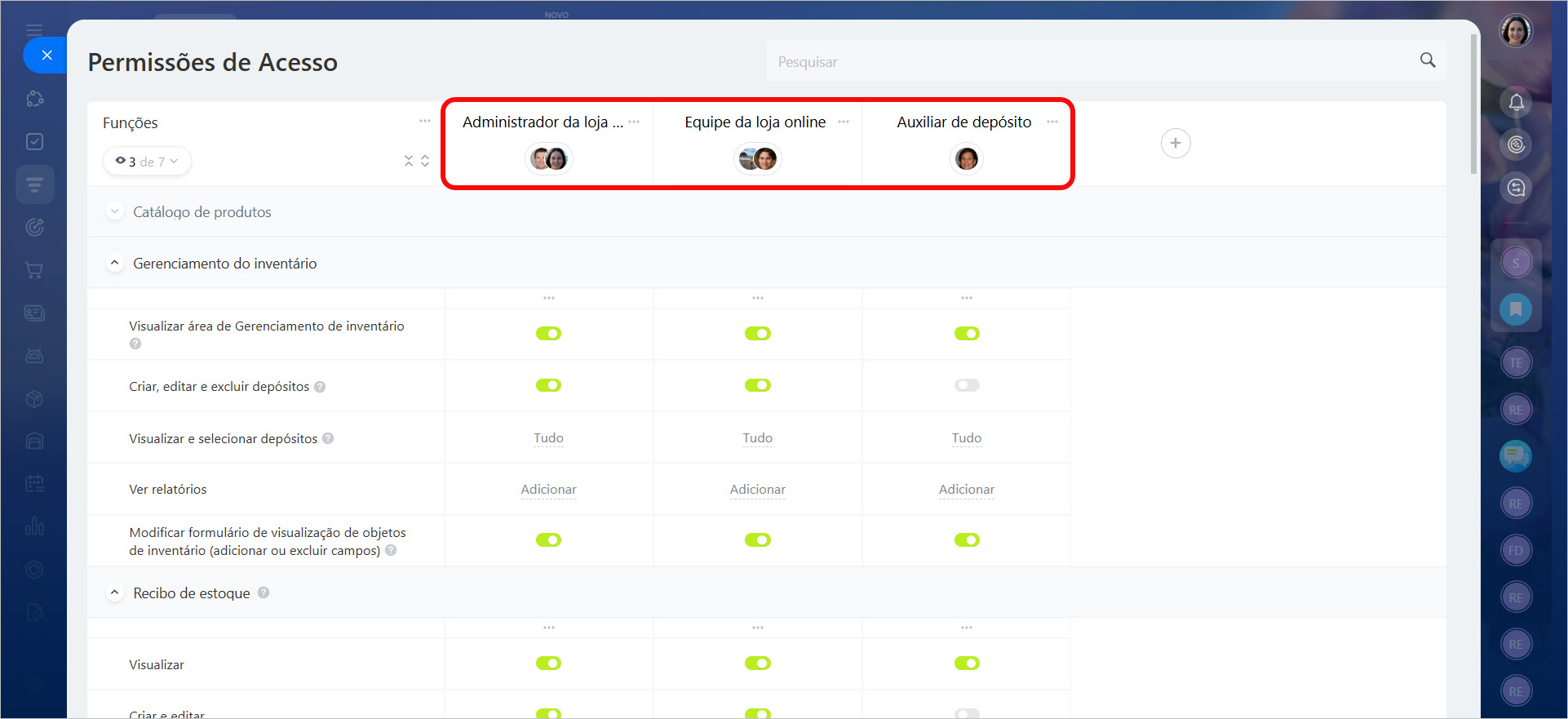Open Gerenciamento do inventário column menu for Auxiliar de depósito

point(967,298)
